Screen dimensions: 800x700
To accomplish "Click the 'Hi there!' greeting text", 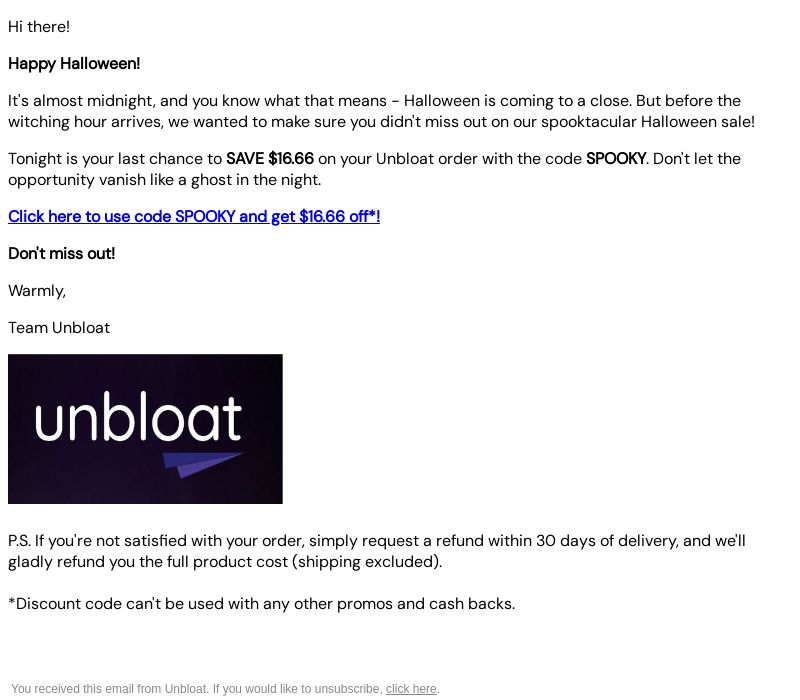I will point(39,27).
